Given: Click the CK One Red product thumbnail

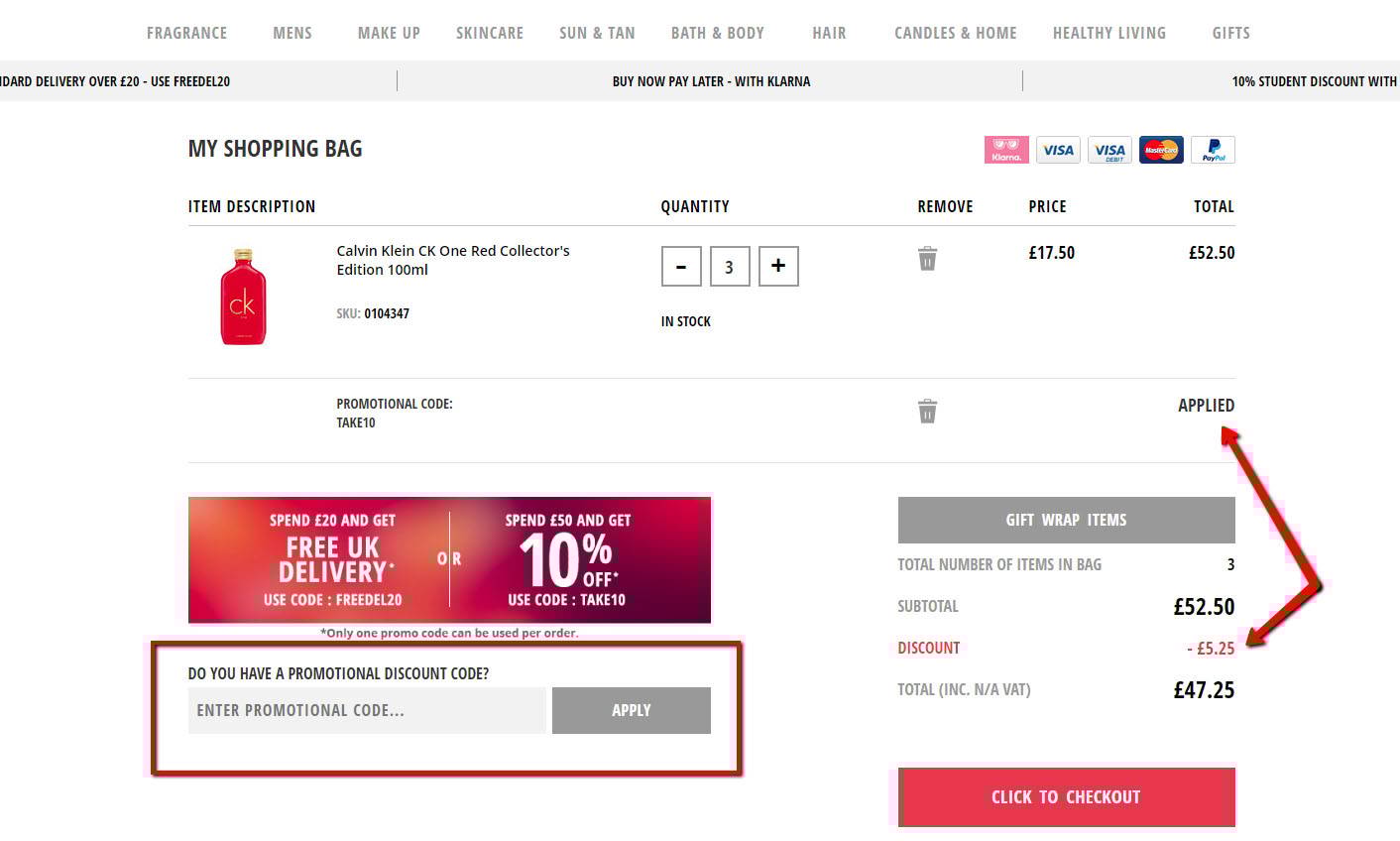Looking at the screenshot, I should [244, 297].
